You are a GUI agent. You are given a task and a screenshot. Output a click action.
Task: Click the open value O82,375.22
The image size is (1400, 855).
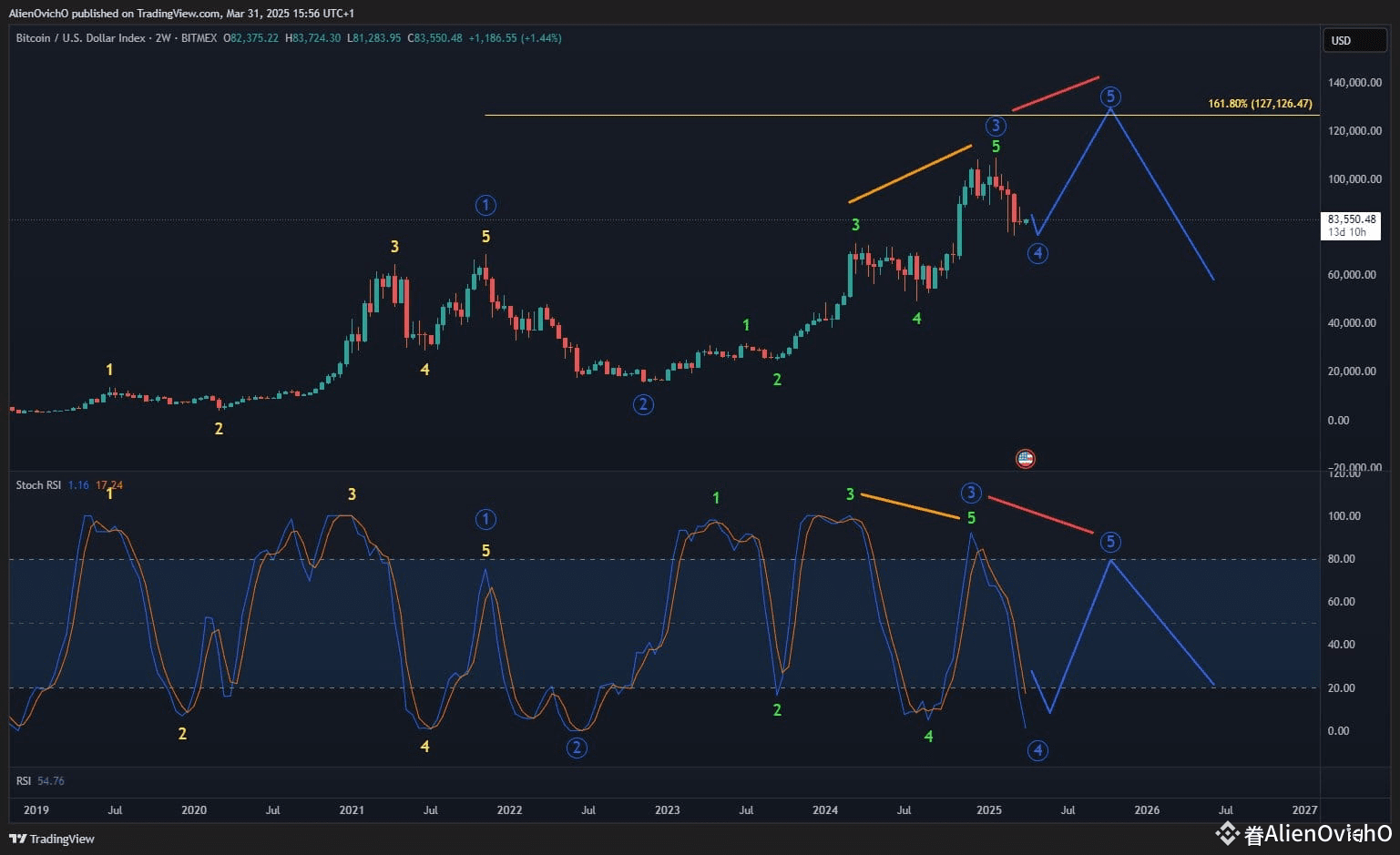pos(250,38)
